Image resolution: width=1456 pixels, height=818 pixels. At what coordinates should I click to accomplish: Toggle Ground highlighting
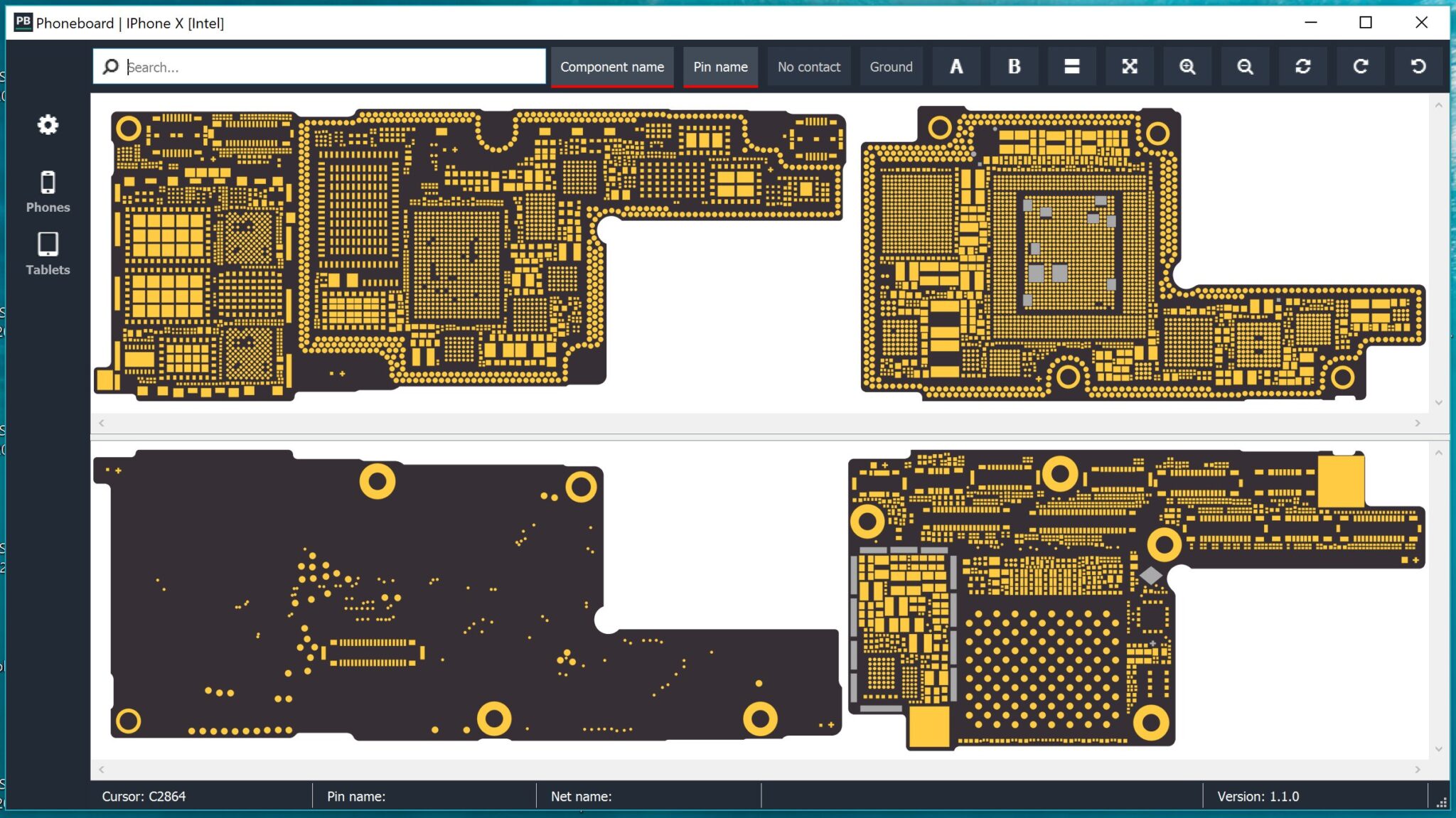tap(891, 67)
